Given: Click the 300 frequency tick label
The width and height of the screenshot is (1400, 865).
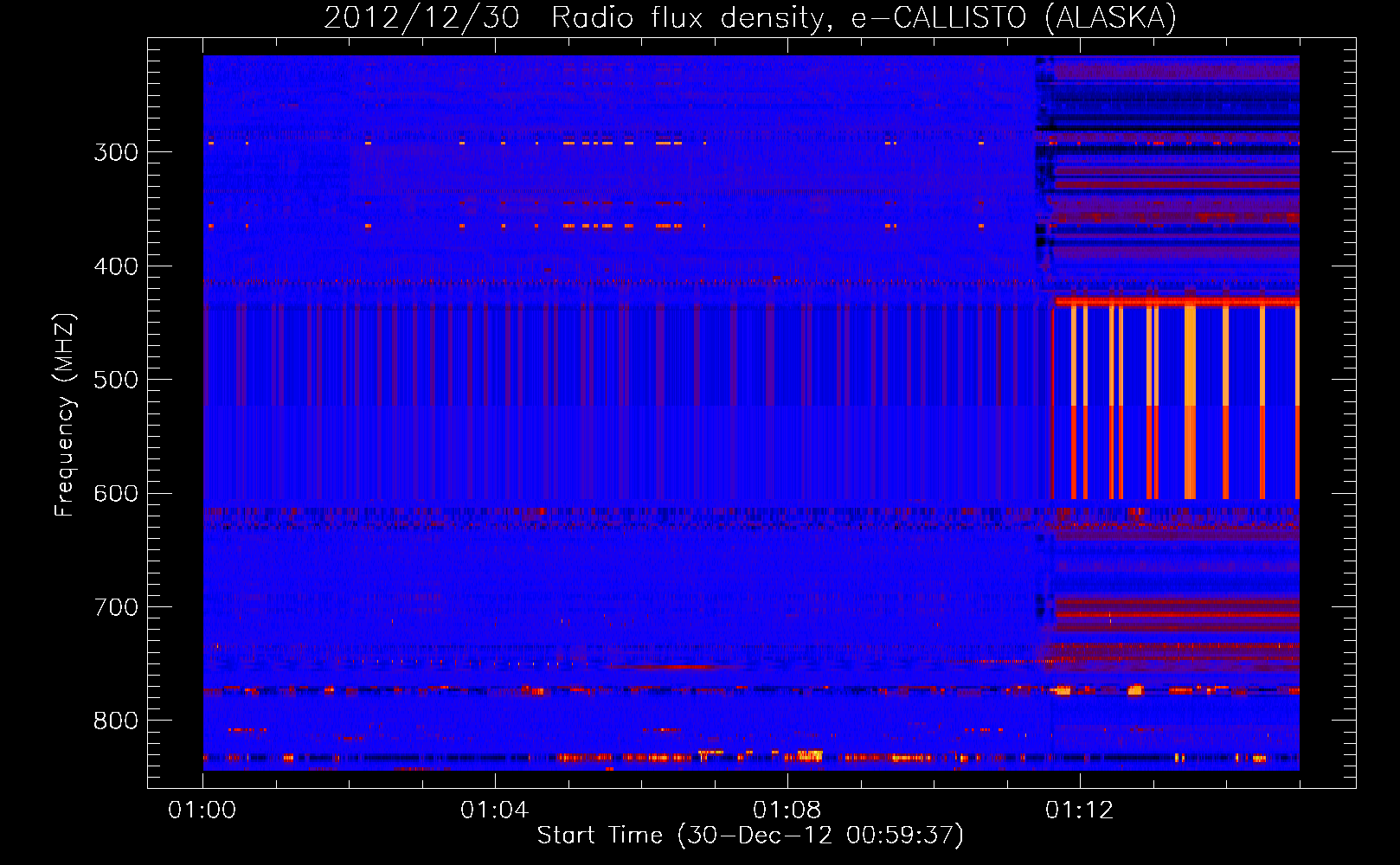Looking at the screenshot, I should click(116, 152).
